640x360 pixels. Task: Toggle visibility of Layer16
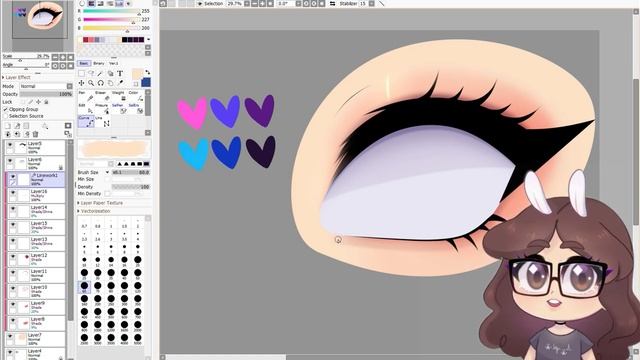[x=13, y=193]
